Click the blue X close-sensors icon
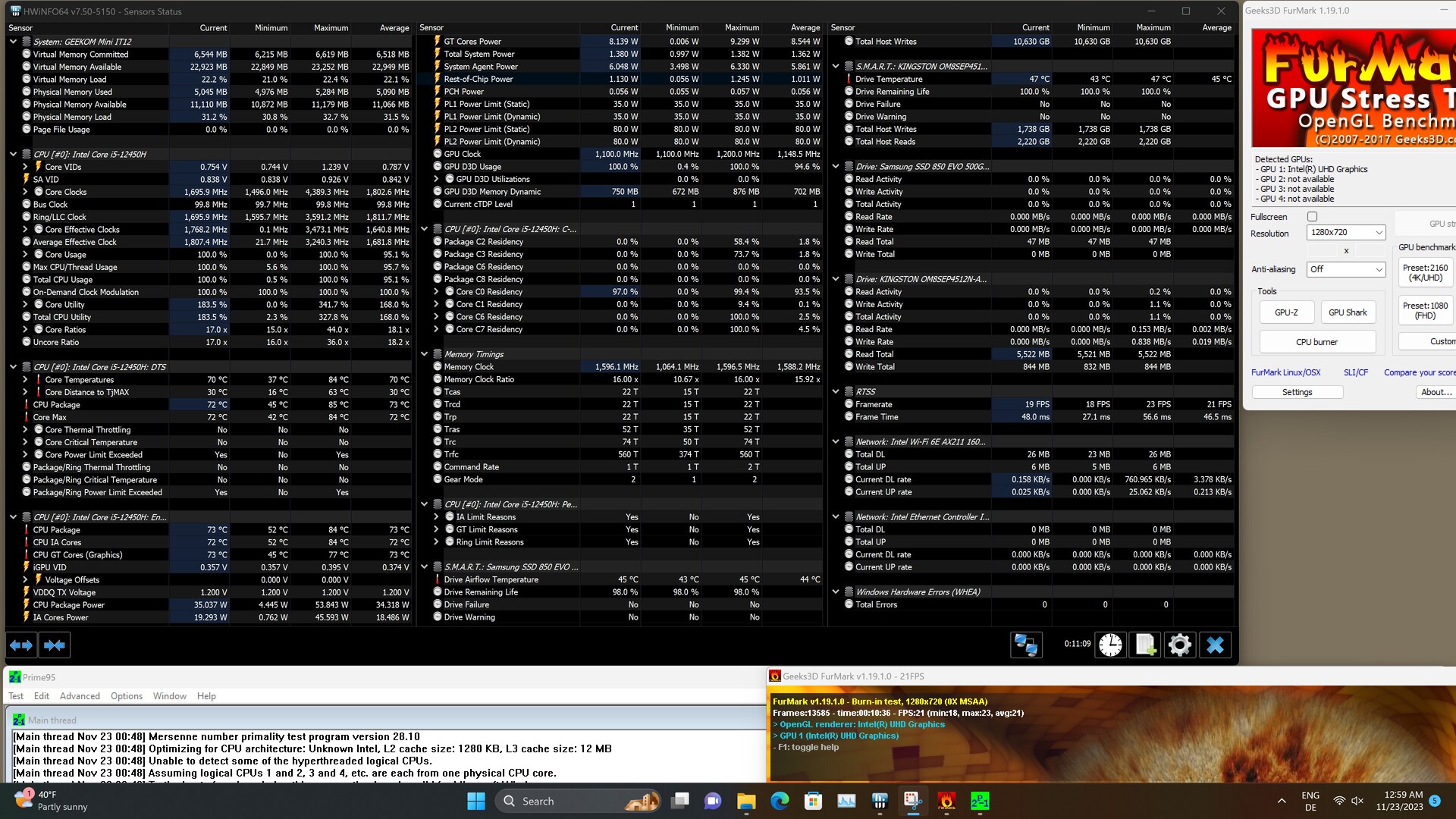Screen dimensions: 1456x819 click(x=1215, y=645)
